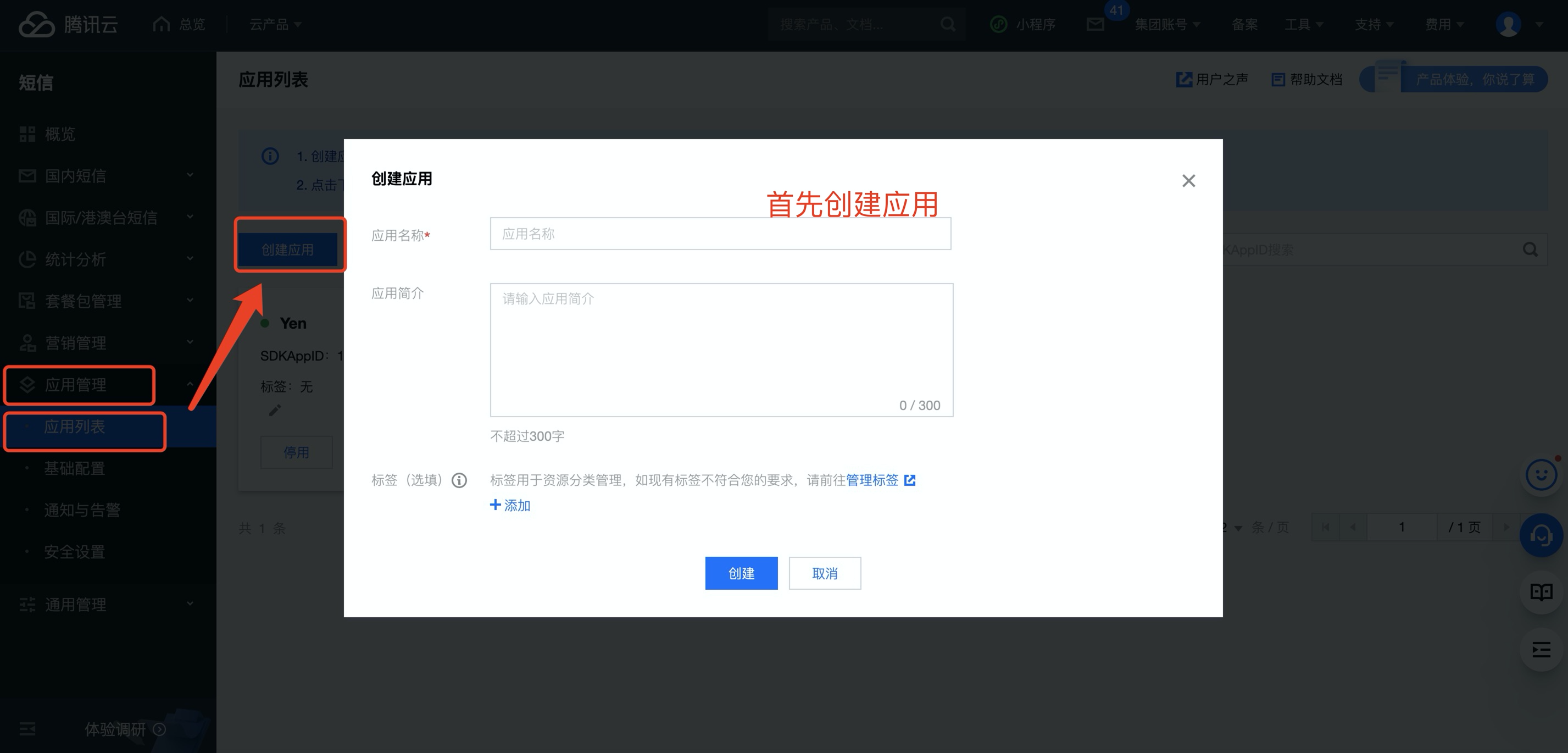Select 基础配置 in sidebar
The width and height of the screenshot is (1568, 753).
click(74, 469)
